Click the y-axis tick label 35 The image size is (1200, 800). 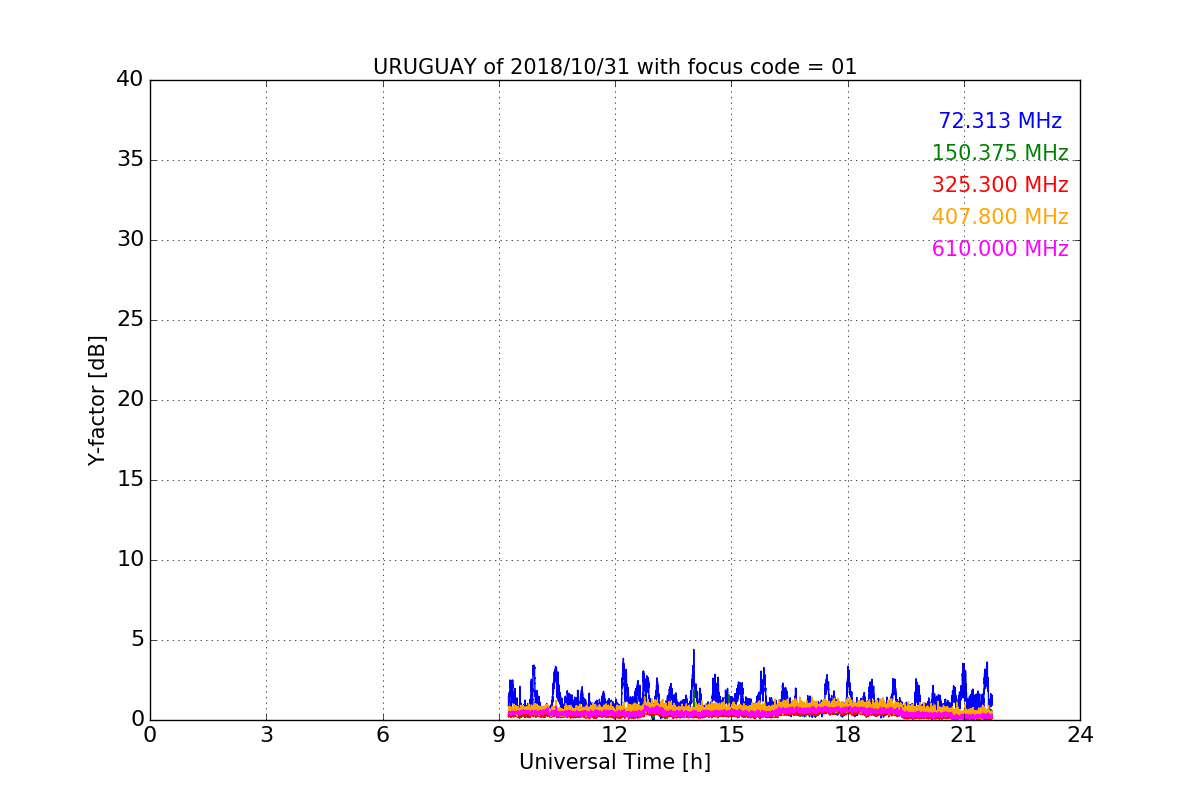pyautogui.click(x=130, y=160)
